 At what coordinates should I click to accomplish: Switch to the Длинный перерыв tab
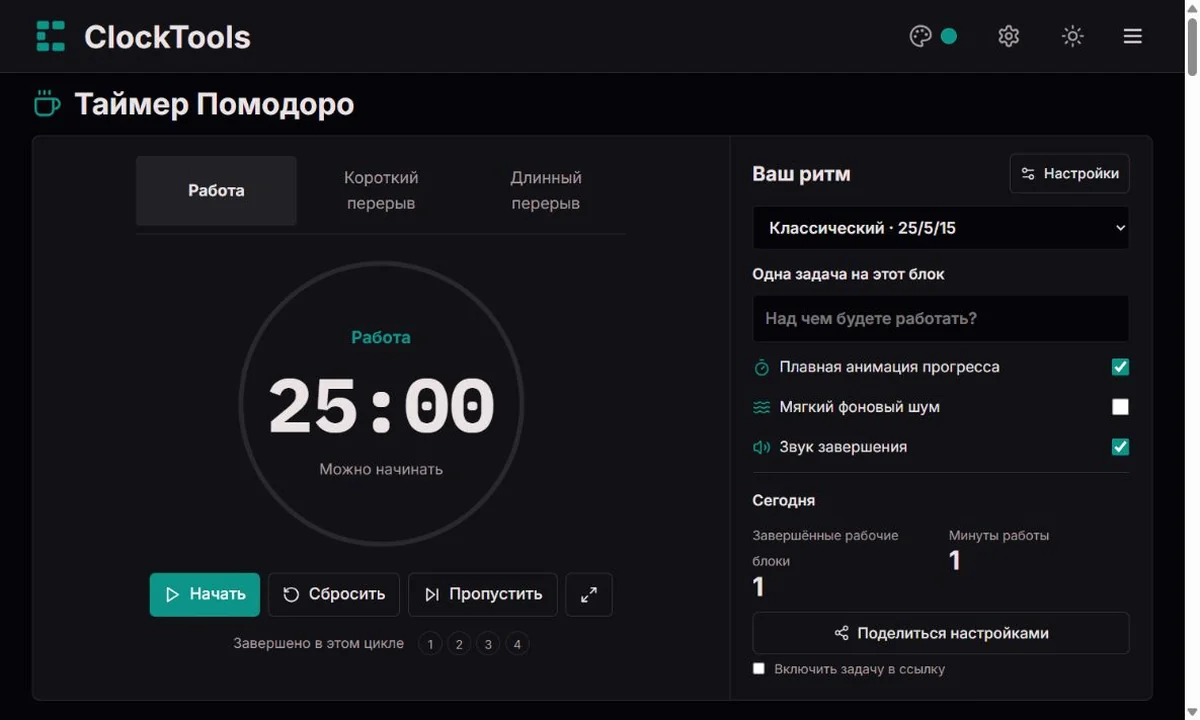tap(546, 190)
